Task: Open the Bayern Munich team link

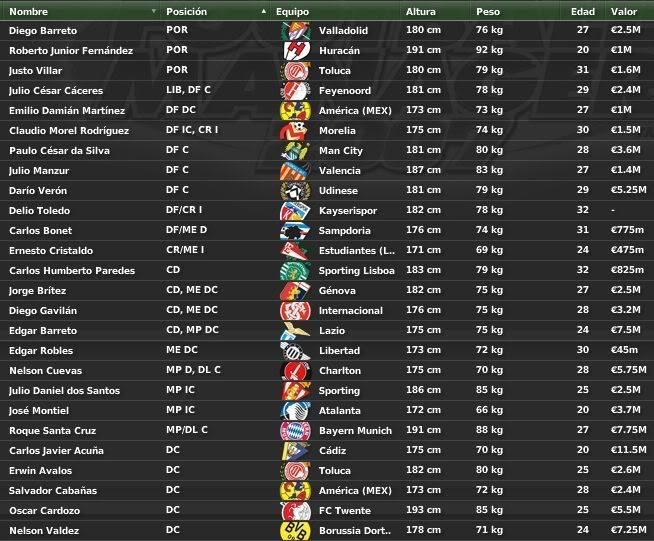Action: 355,430
